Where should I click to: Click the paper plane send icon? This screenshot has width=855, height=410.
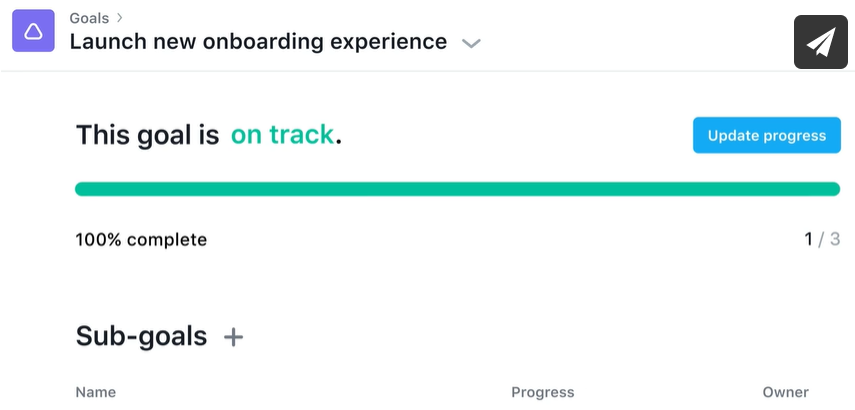click(820, 42)
